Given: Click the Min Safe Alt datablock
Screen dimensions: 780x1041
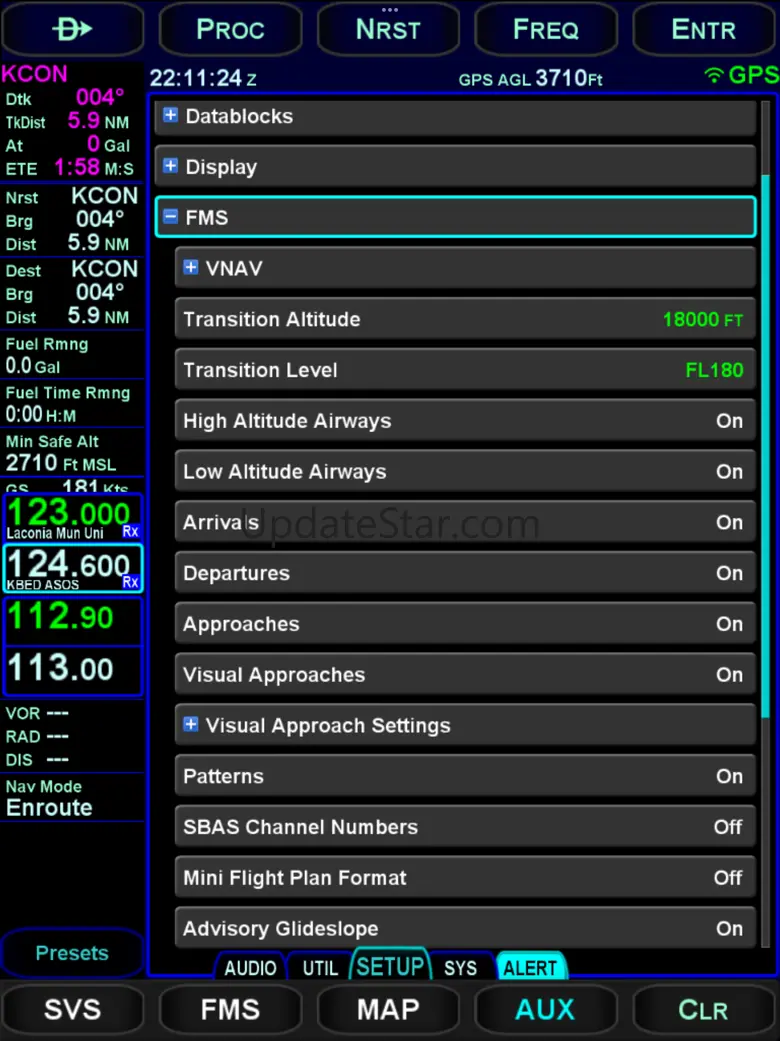Looking at the screenshot, I should 72,452.
